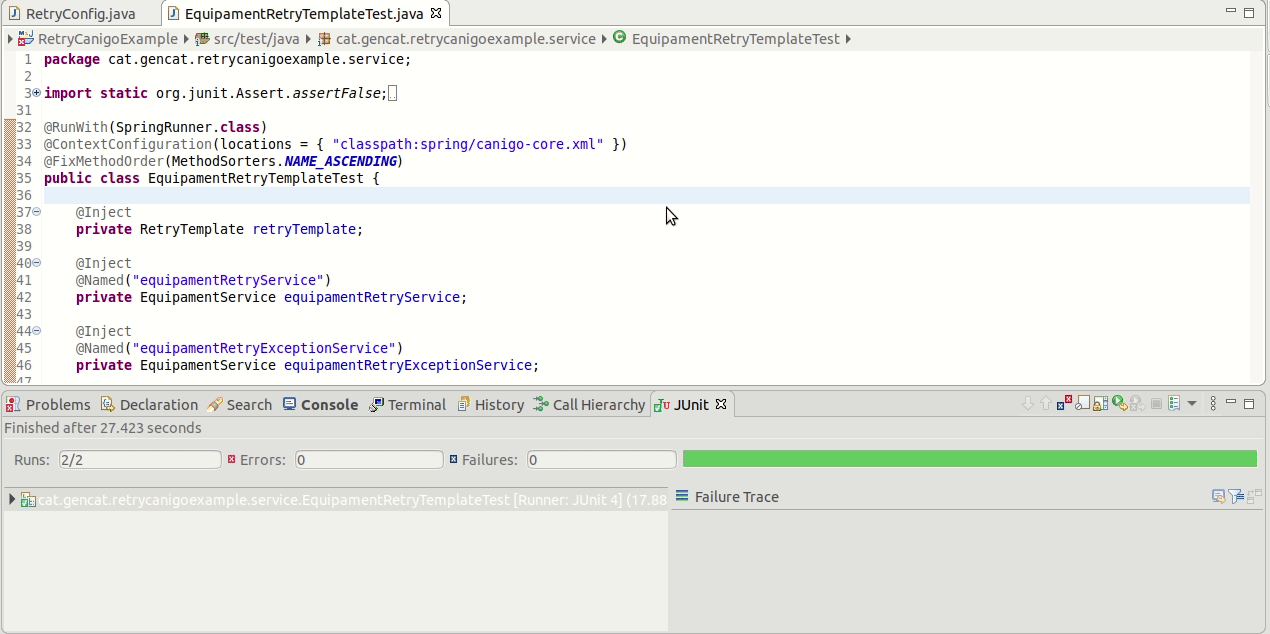
Task: Click Show Stack Trace in Console icon
Action: (1219, 496)
